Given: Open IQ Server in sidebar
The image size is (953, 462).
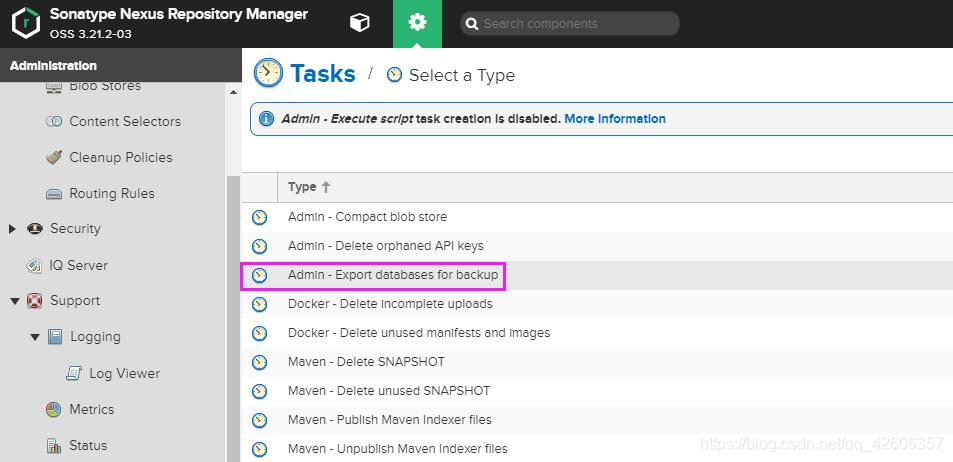Looking at the screenshot, I should click(x=79, y=266).
